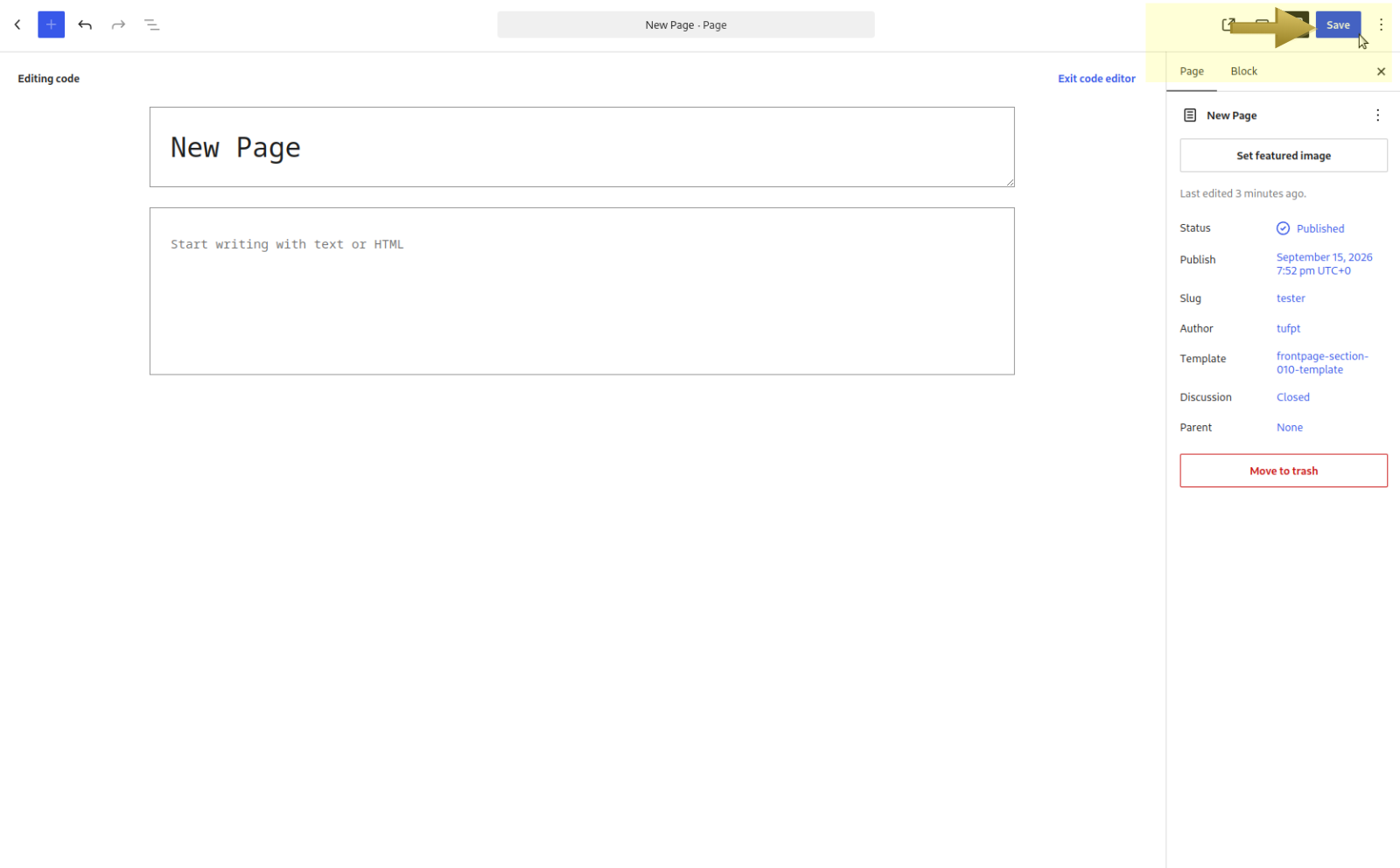The width and height of the screenshot is (1400, 868).
Task: Close the settings sidebar panel
Action: click(1381, 72)
